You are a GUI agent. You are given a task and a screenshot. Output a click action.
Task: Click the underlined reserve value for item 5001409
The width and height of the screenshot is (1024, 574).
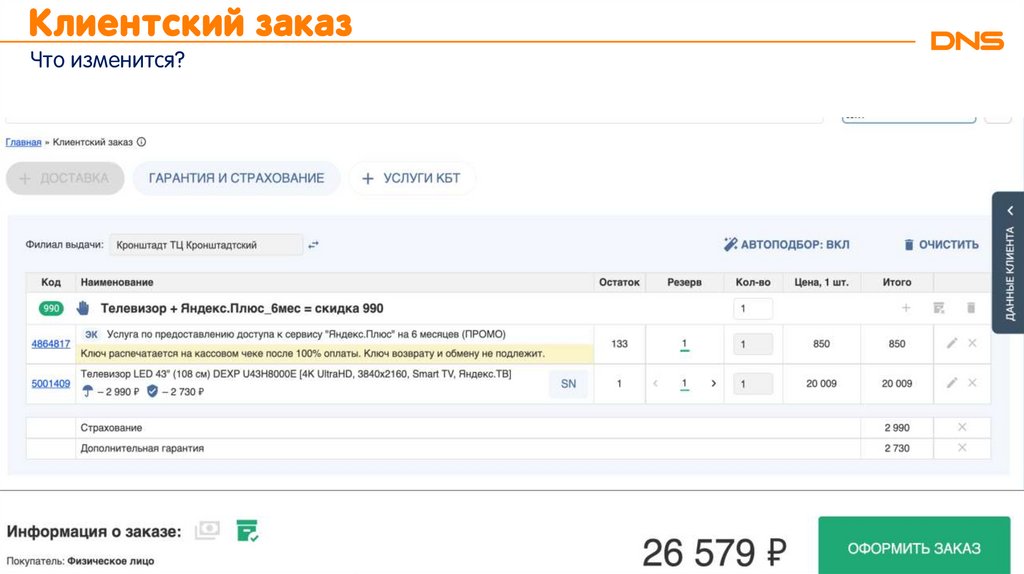[684, 384]
